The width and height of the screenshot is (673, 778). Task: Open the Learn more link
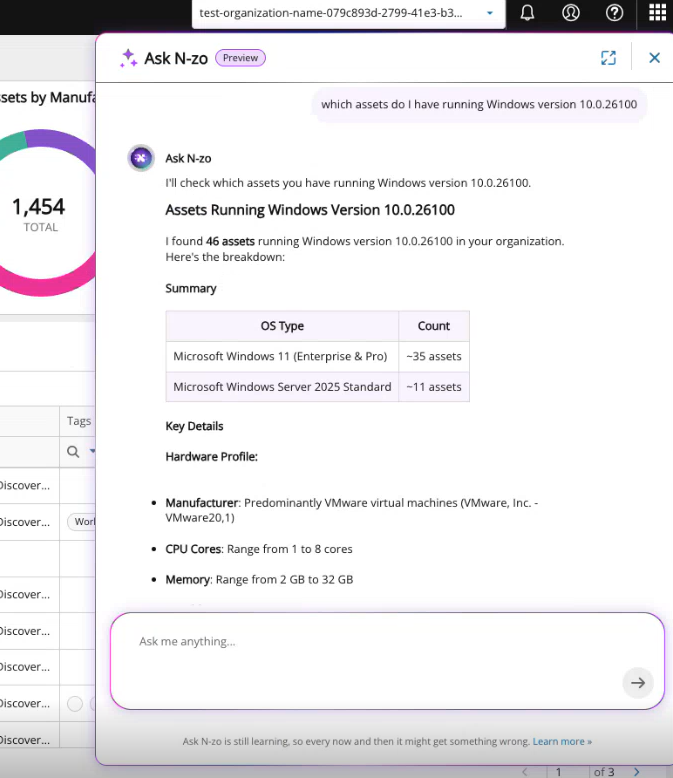pyautogui.click(x=562, y=741)
